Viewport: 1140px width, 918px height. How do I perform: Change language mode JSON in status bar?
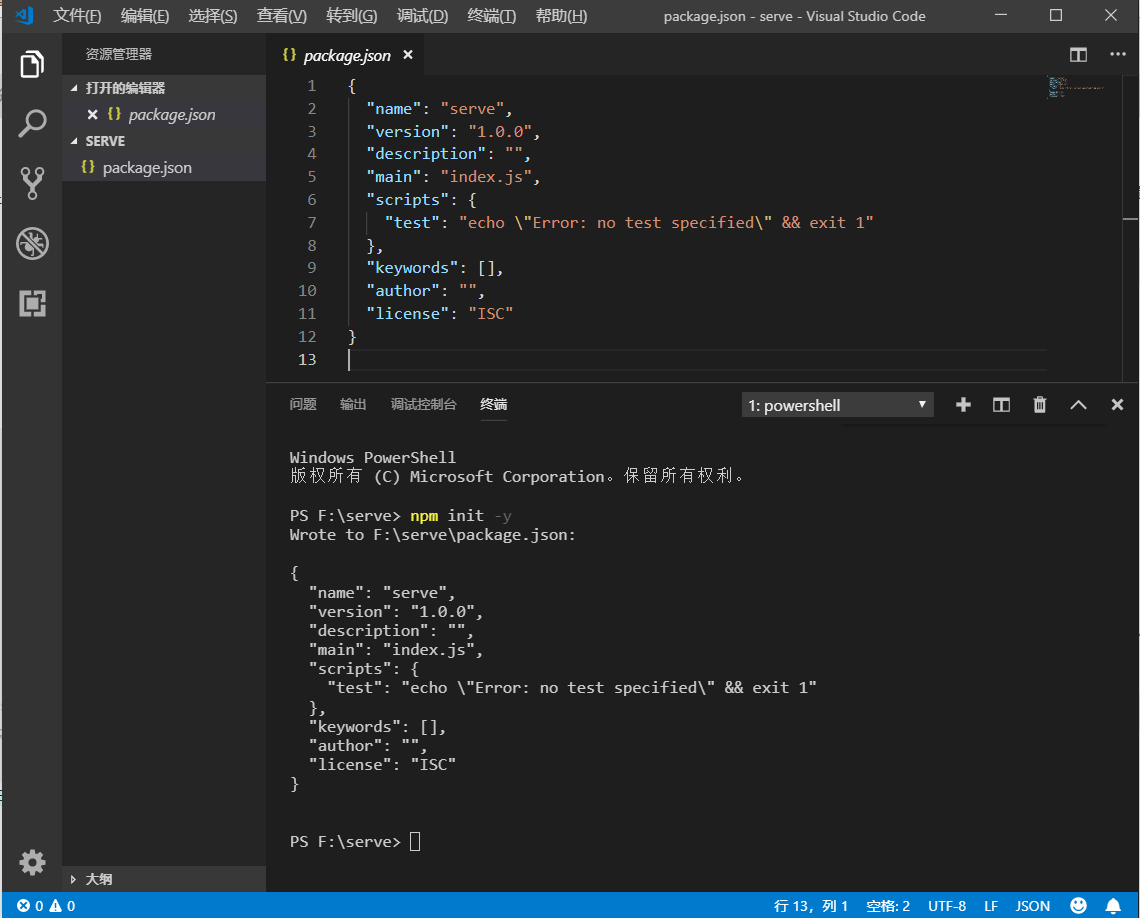1032,906
